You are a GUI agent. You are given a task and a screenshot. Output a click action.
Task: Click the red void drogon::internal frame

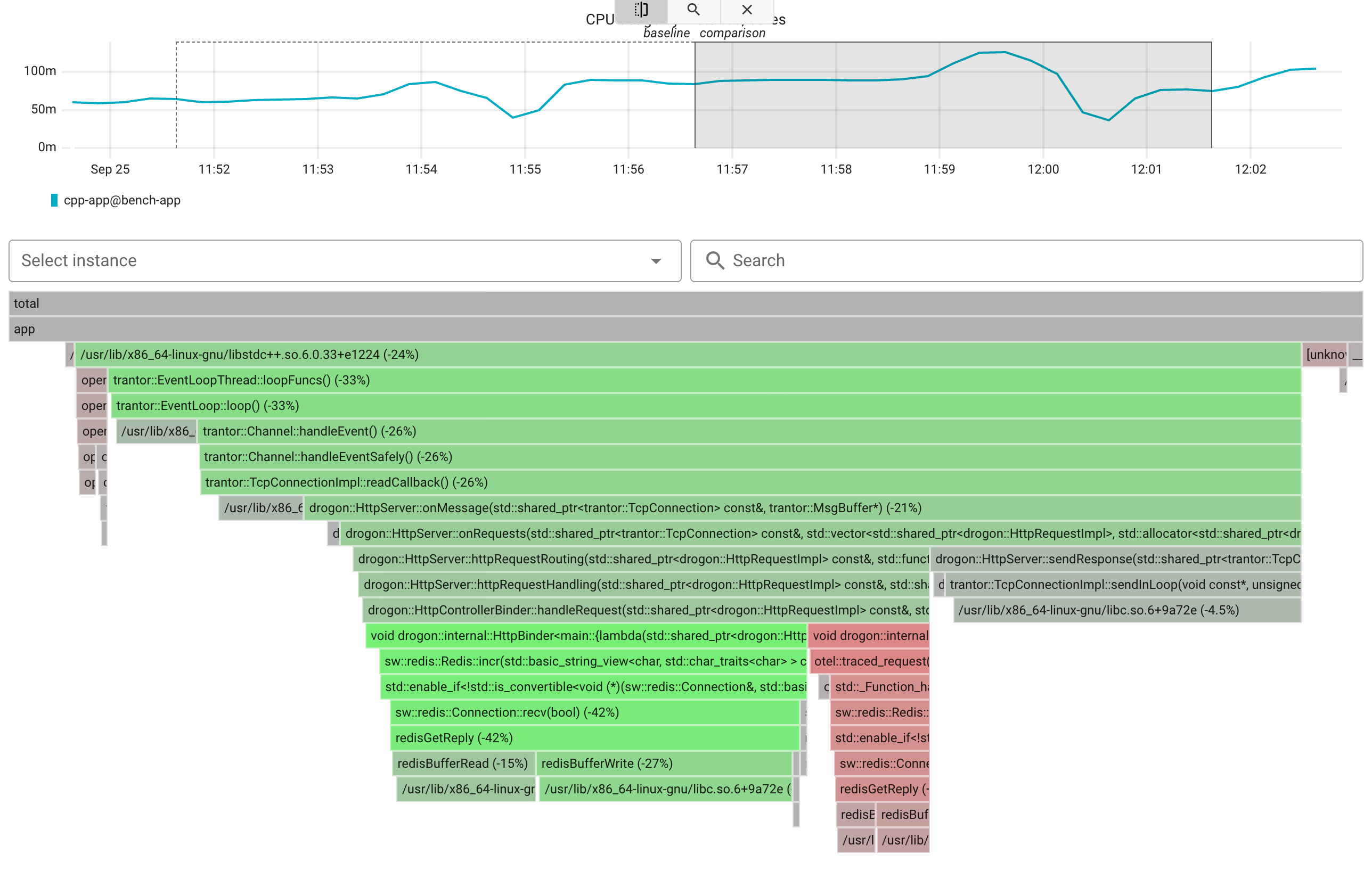pyautogui.click(x=869, y=636)
